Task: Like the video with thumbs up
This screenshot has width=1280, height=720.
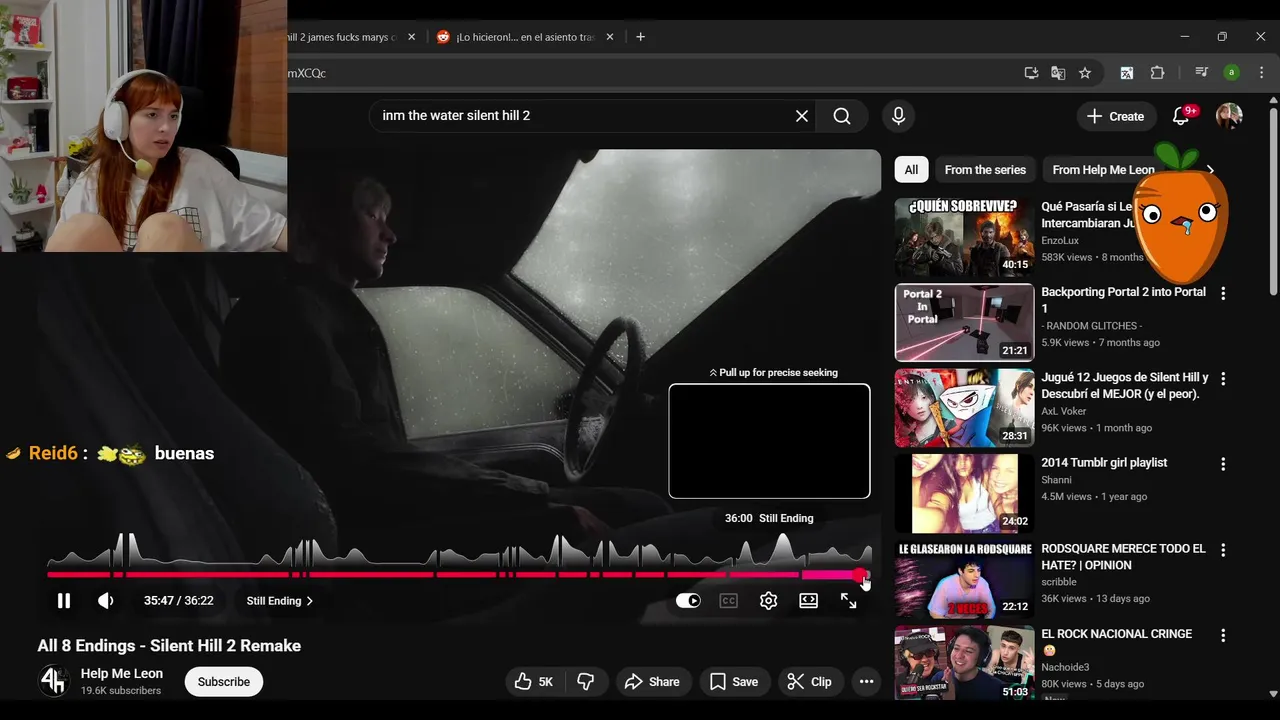Action: click(534, 682)
